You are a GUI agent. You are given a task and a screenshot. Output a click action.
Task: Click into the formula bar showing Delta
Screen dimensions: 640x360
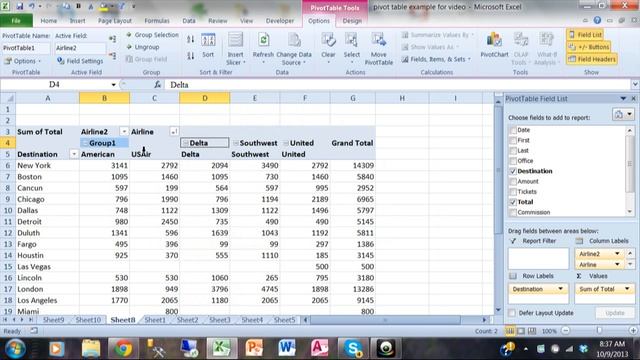click(398, 84)
